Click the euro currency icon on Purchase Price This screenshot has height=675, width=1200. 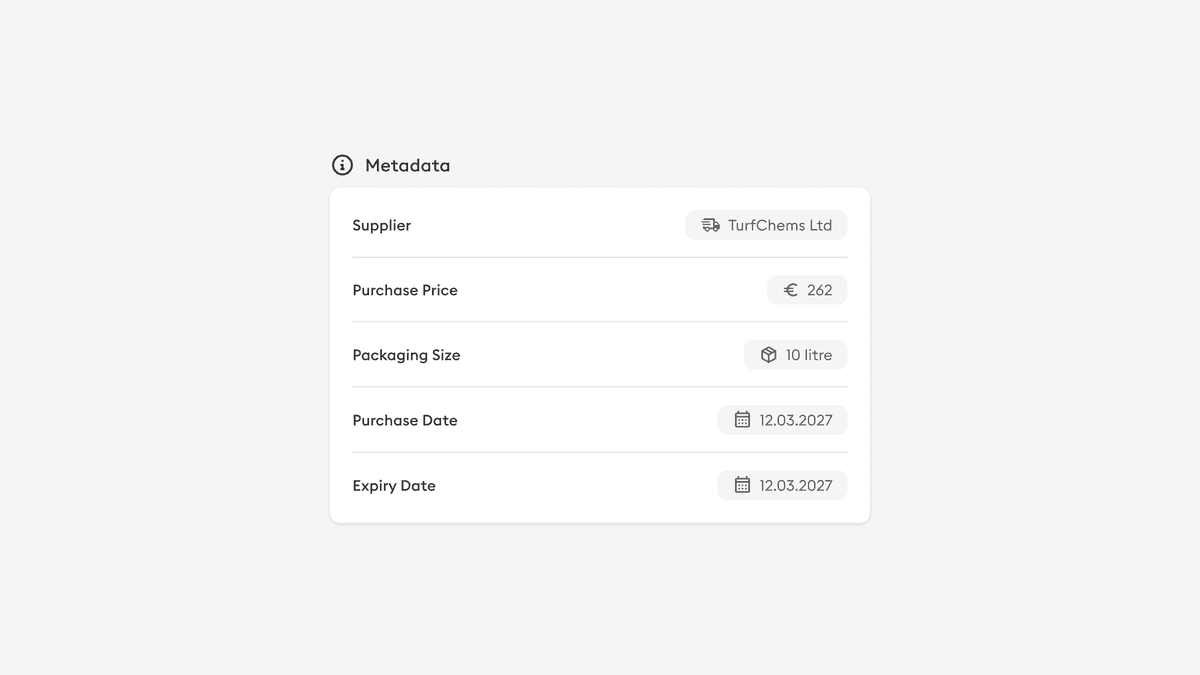(x=789, y=290)
